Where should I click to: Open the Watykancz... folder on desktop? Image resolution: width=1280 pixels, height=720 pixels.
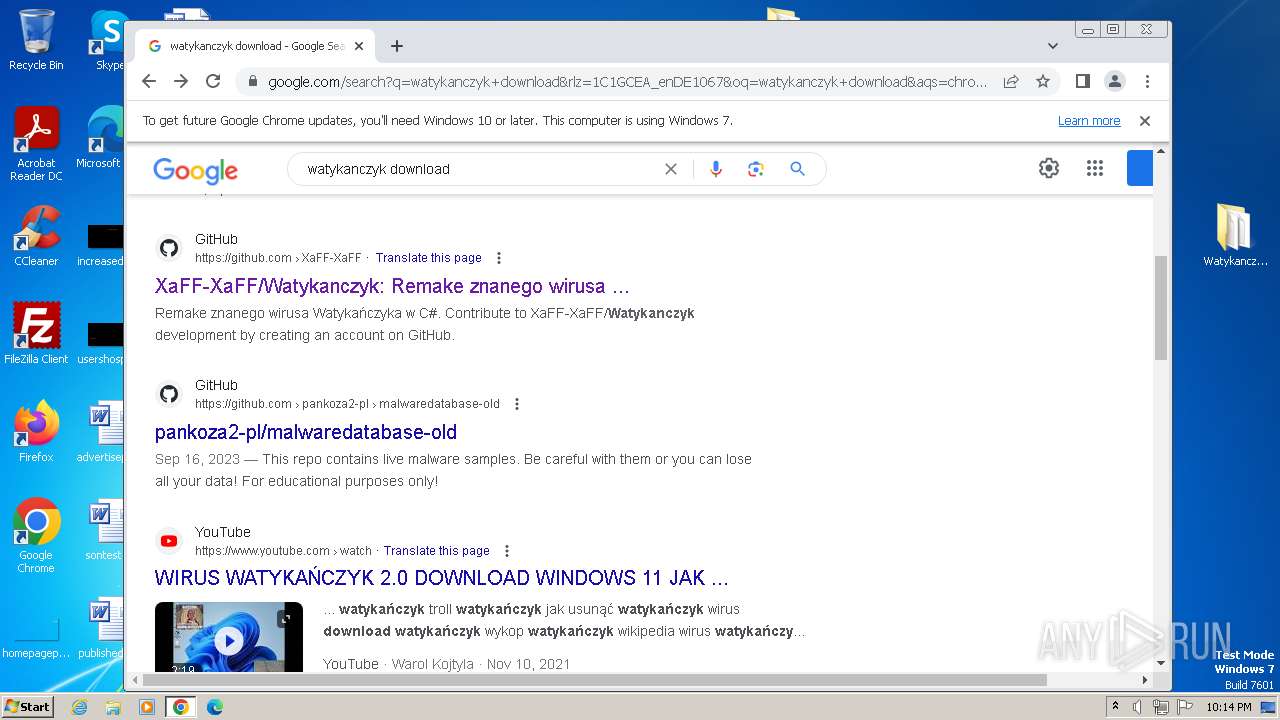1234,236
